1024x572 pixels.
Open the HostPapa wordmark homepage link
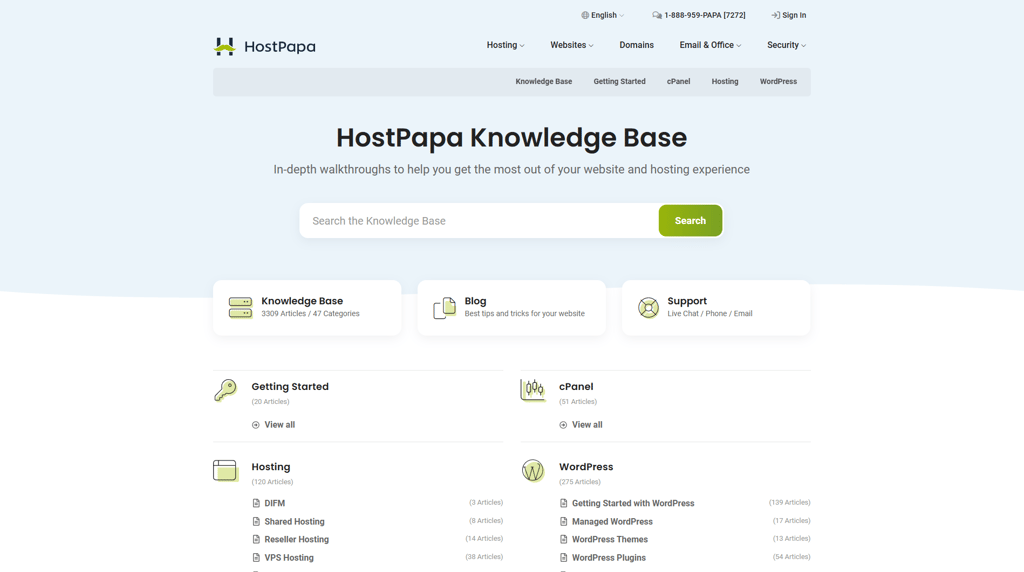(x=280, y=46)
